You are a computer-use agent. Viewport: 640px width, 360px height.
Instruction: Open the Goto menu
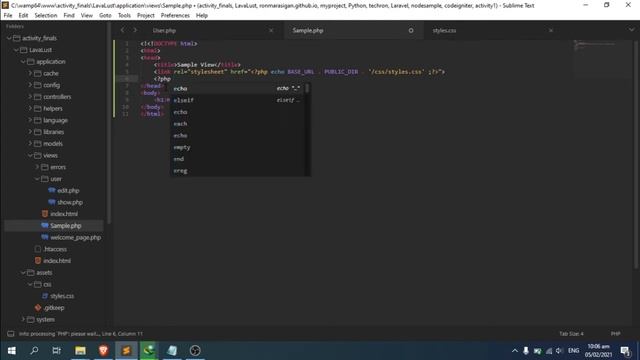(105, 16)
